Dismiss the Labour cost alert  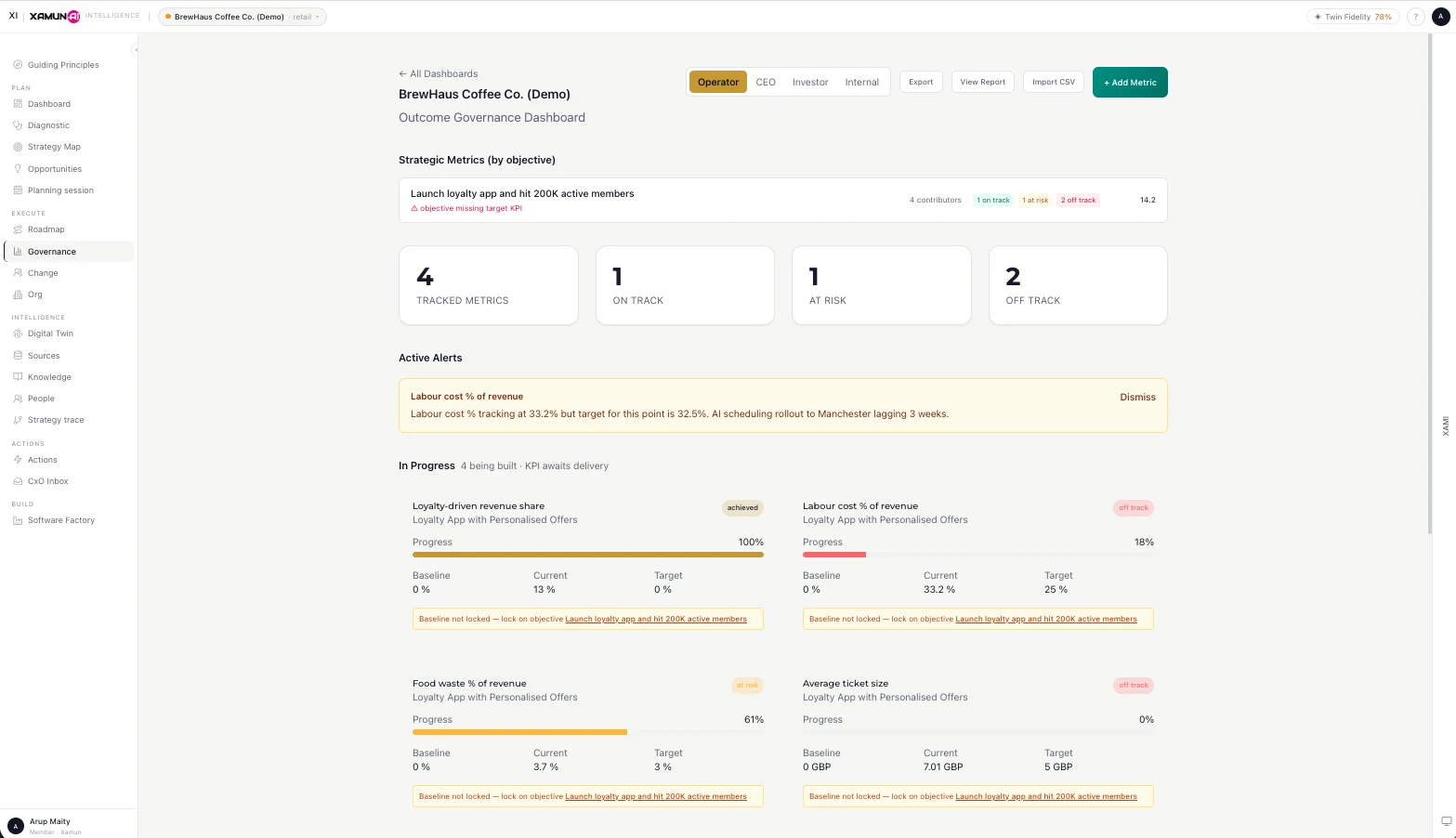coord(1137,397)
